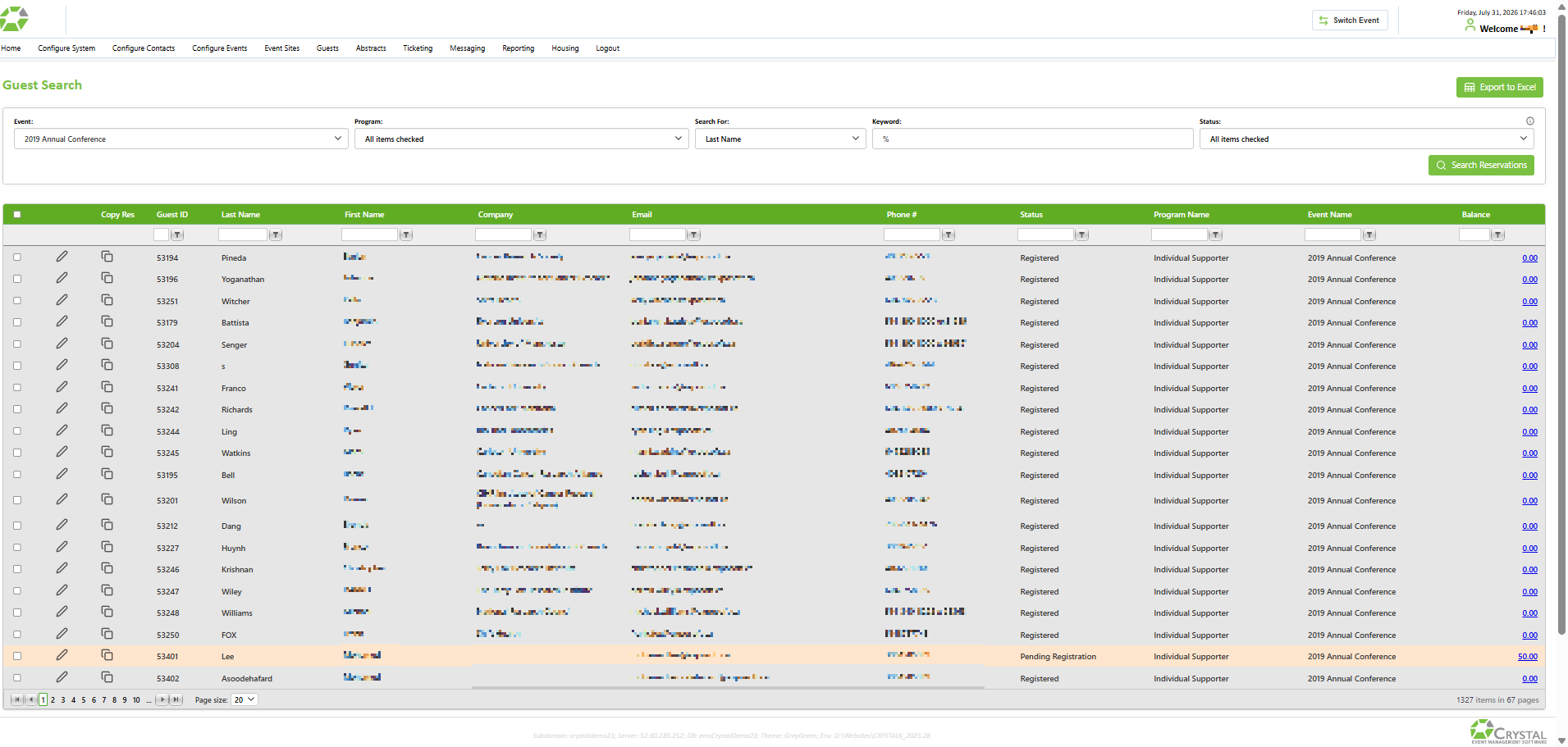Tick the checkbox for guest Battista

(17, 322)
